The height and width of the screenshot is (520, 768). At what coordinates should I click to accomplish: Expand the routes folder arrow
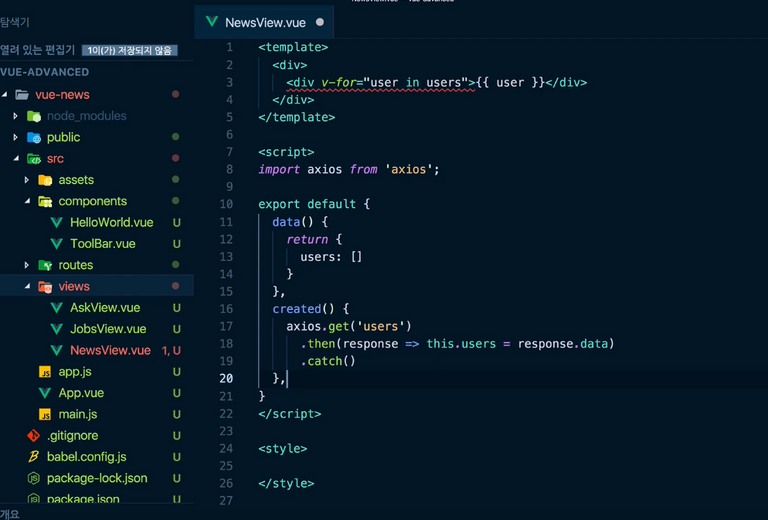point(27,265)
